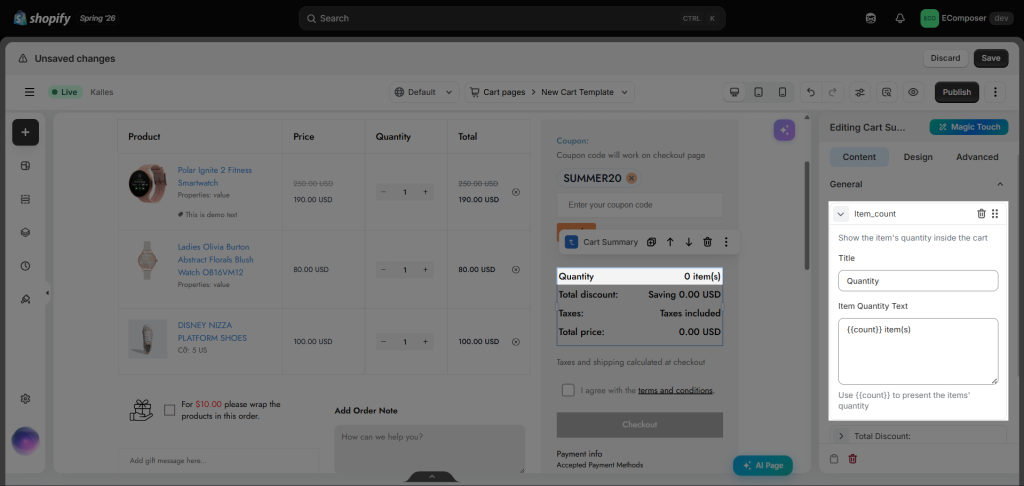Image resolution: width=1024 pixels, height=486 pixels.
Task: Switch to the Advanced tab
Action: tap(977, 157)
